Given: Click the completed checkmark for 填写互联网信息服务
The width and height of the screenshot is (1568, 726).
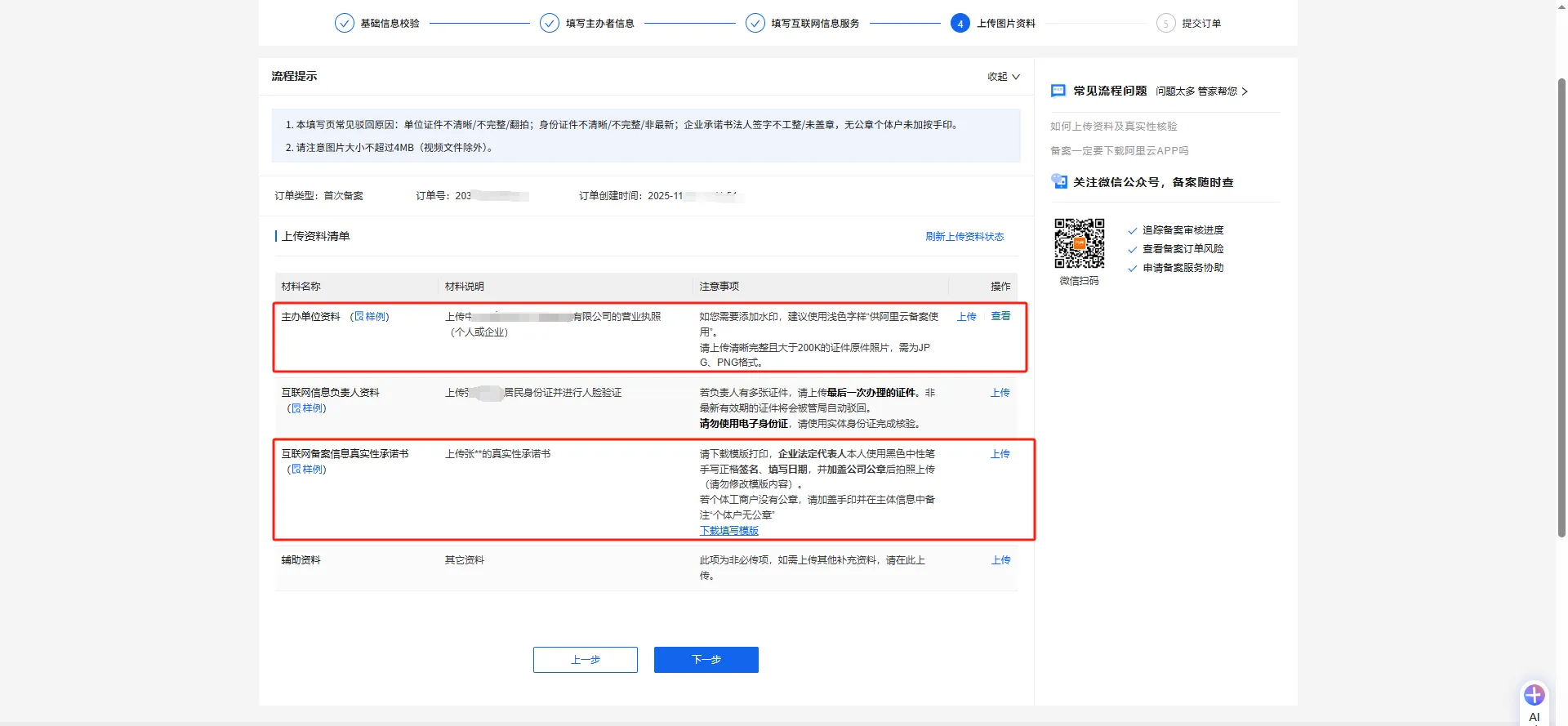Looking at the screenshot, I should click(755, 24).
